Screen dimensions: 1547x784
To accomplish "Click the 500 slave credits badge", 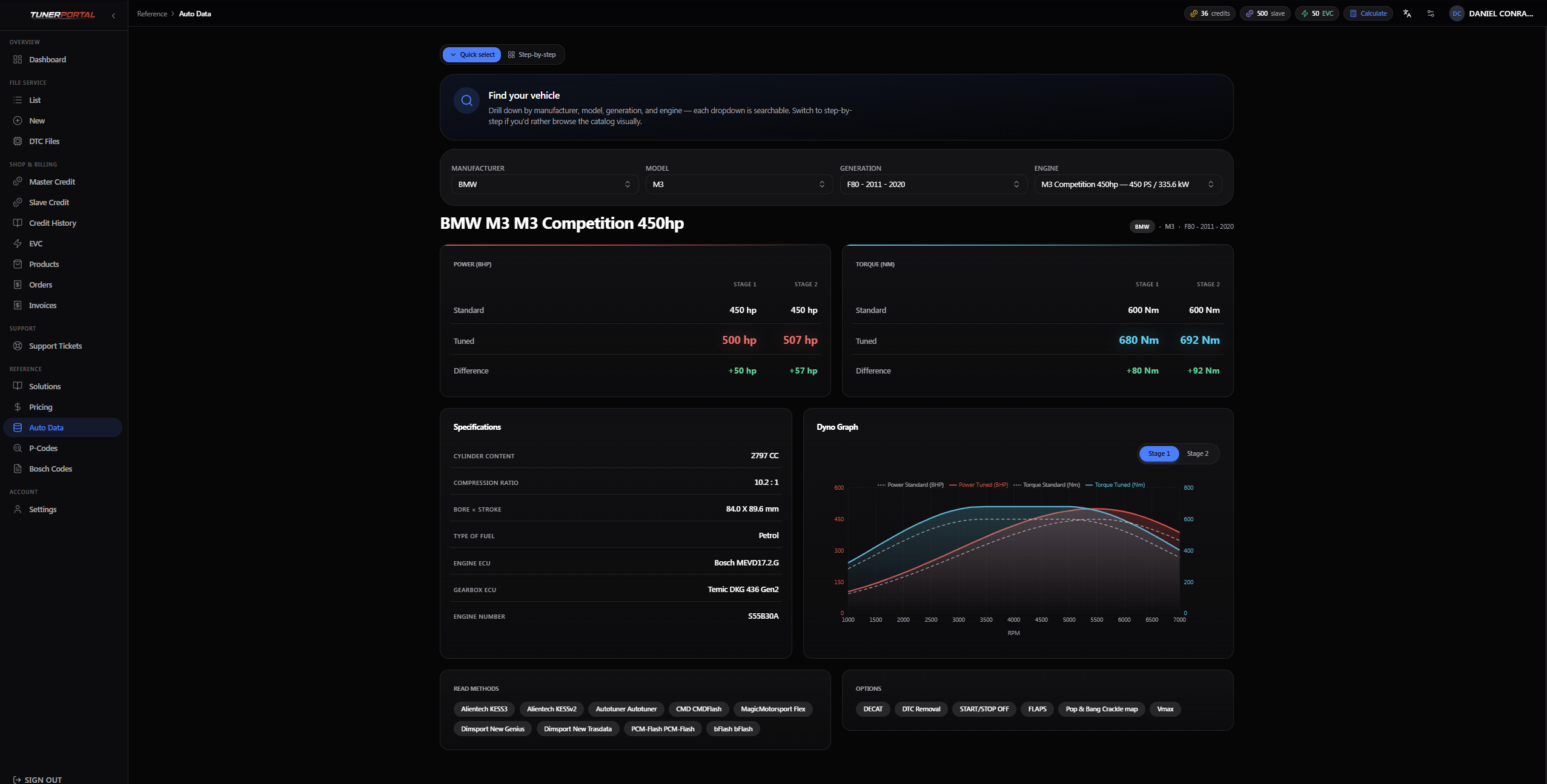I will pyautogui.click(x=1265, y=13).
